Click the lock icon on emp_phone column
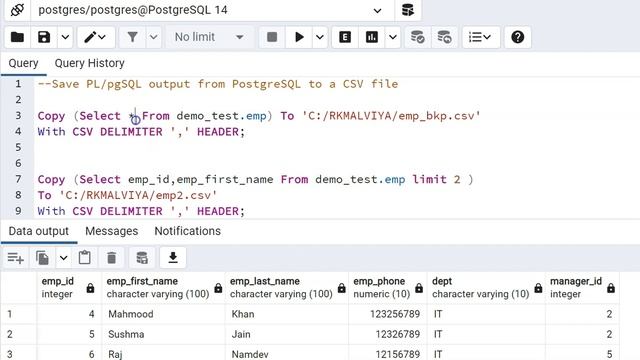The image size is (640, 360). [419, 288]
